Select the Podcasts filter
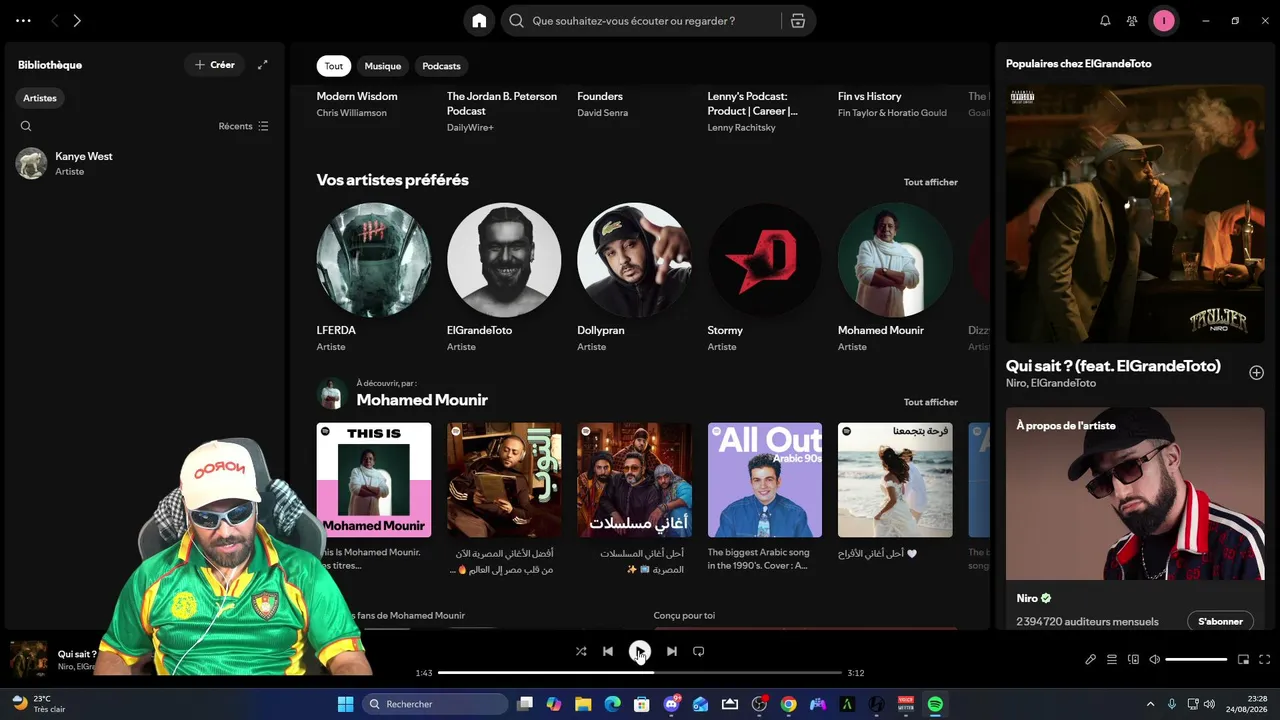The width and height of the screenshot is (1280, 720). 441,66
